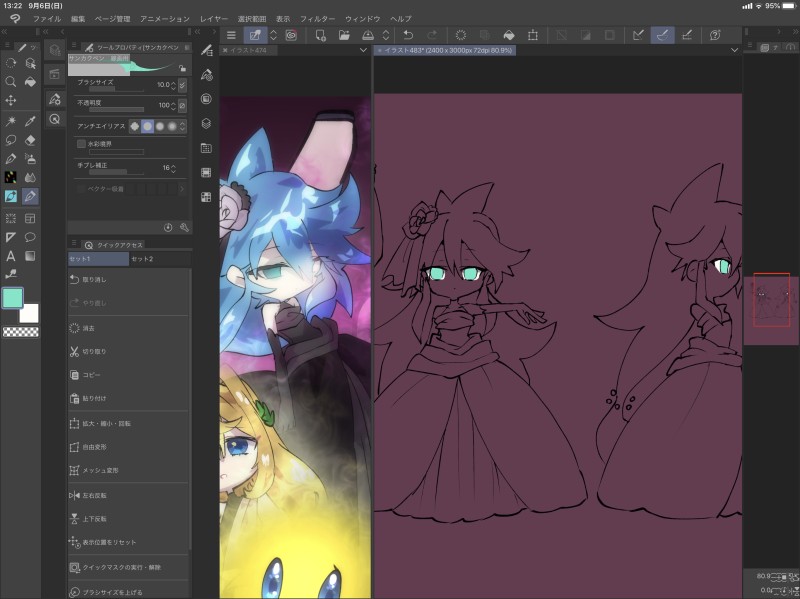The height and width of the screenshot is (599, 800).
Task: Select the eyedropper tool in the toolbox
Action: click(x=30, y=121)
